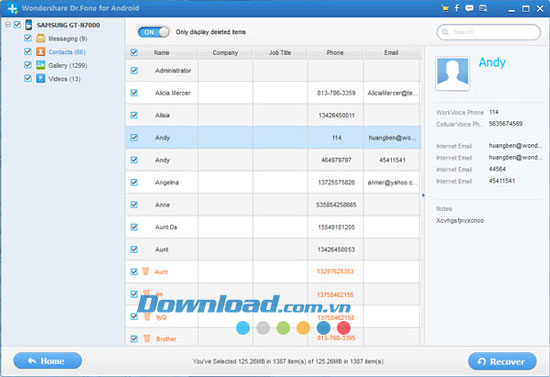The height and width of the screenshot is (377, 550).
Task: Click the Recover button
Action: (502, 361)
